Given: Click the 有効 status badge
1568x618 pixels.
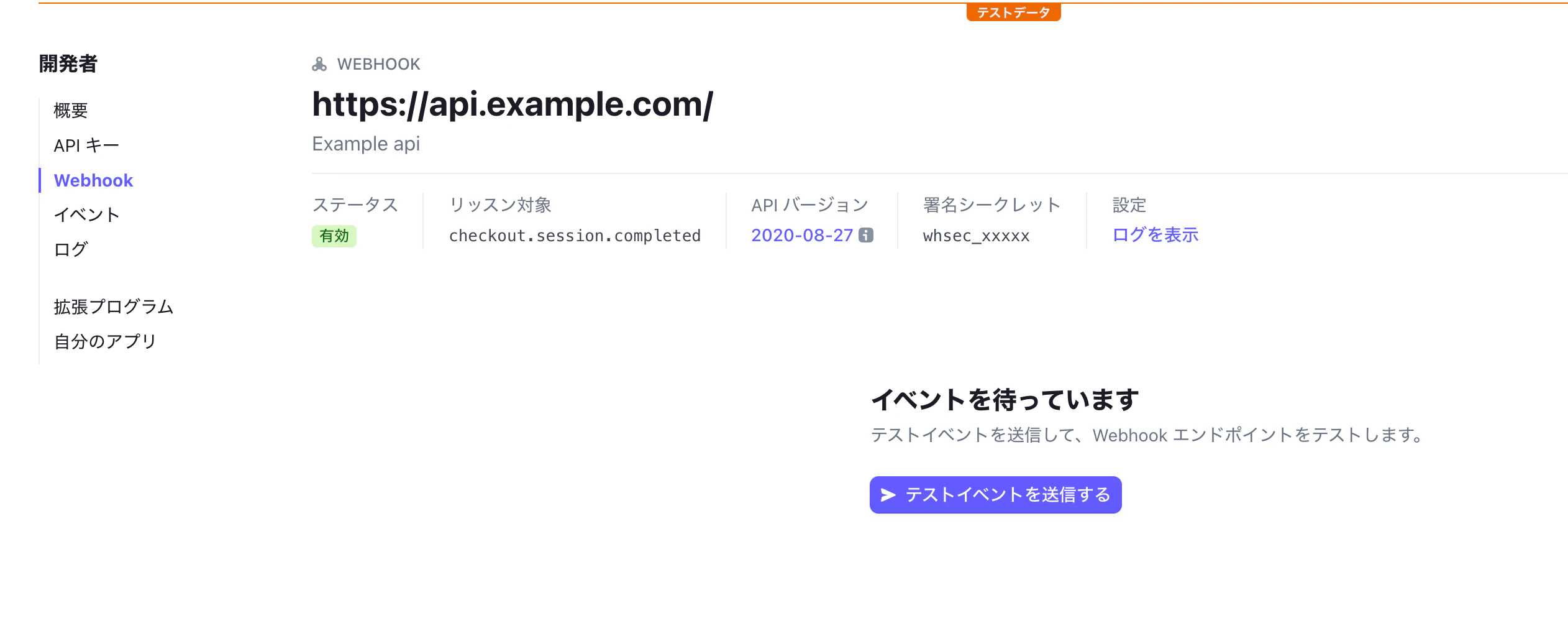Looking at the screenshot, I should point(334,236).
